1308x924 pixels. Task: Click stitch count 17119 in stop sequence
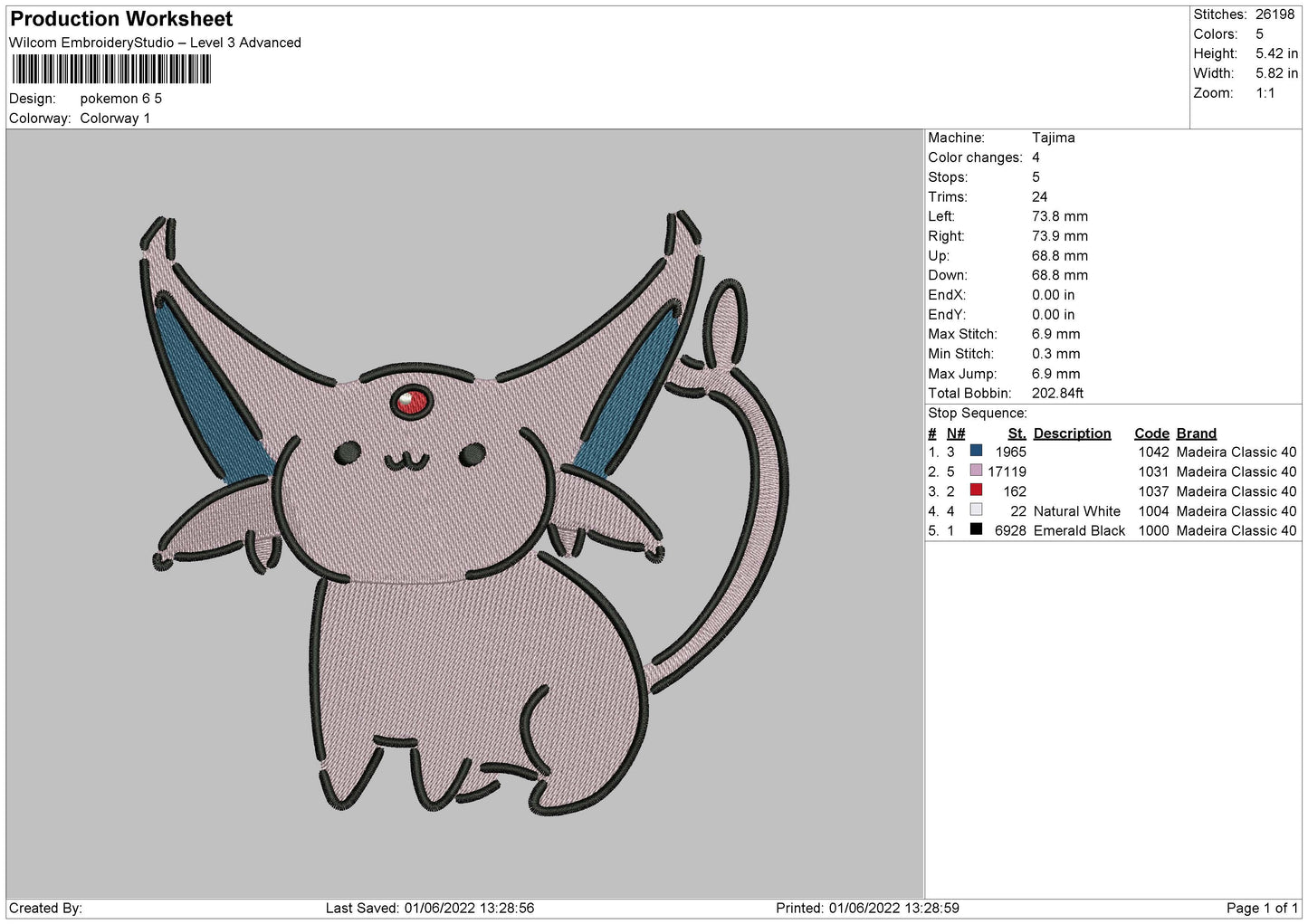pyautogui.click(x=1007, y=472)
